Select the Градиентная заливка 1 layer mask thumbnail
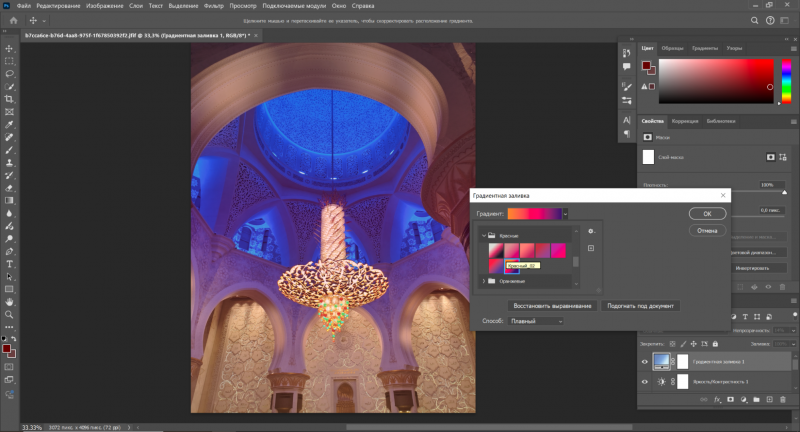Viewport: 800px width, 432px height. click(682, 361)
